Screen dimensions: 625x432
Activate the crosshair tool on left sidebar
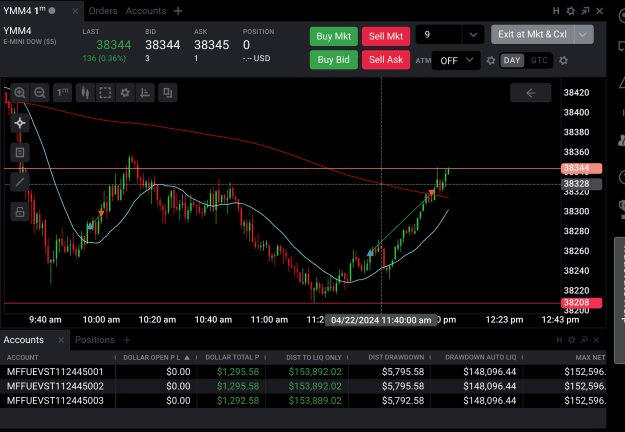(x=20, y=123)
